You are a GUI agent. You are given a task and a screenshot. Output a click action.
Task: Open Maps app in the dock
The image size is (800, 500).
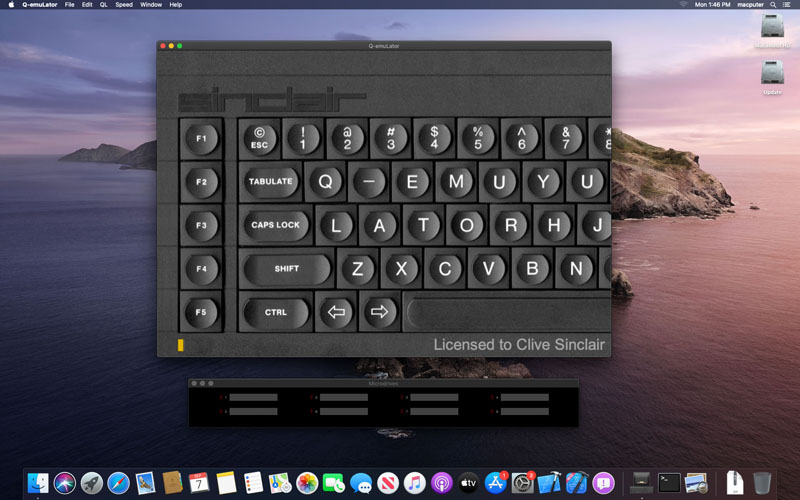pyautogui.click(x=280, y=483)
